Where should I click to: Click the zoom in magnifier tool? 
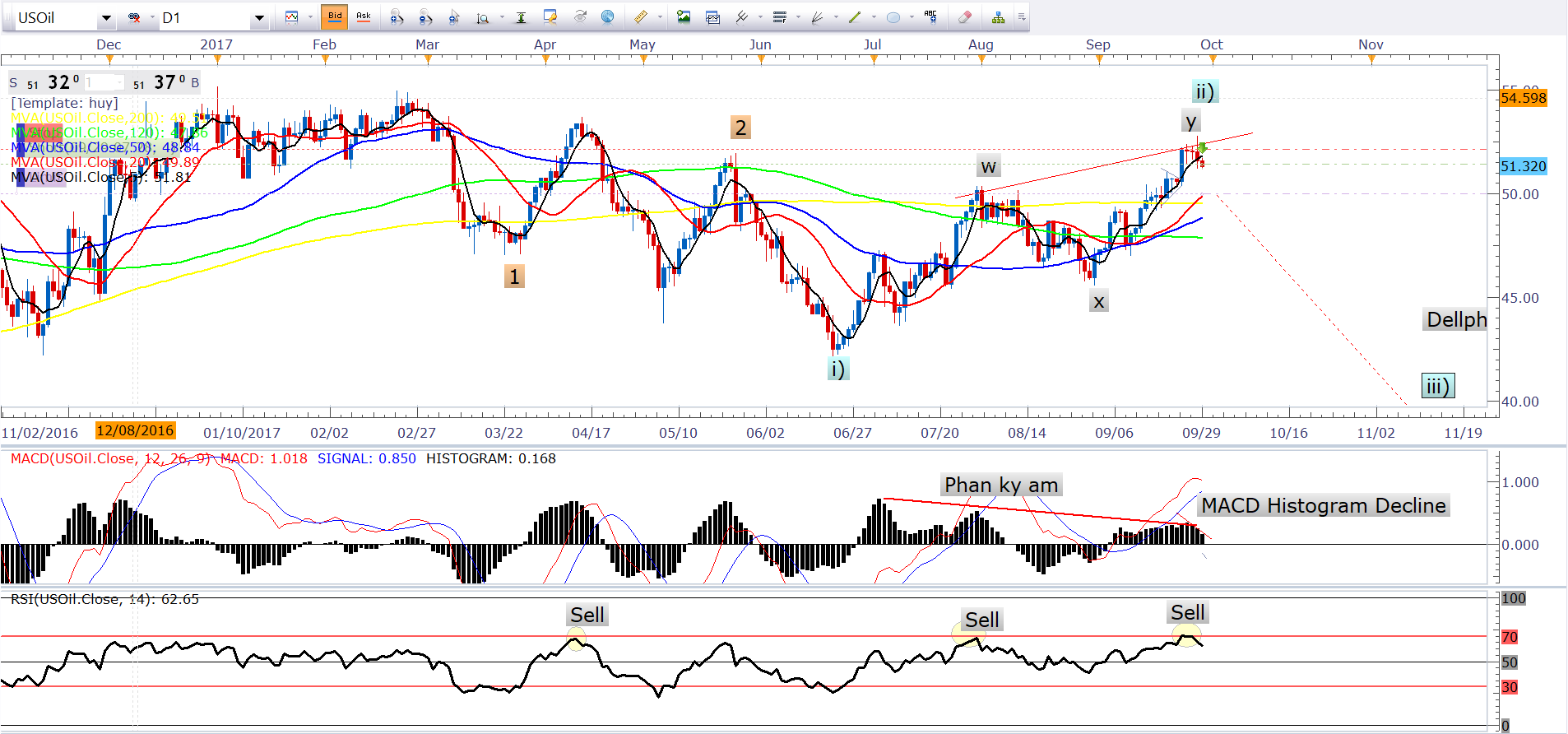click(x=396, y=17)
